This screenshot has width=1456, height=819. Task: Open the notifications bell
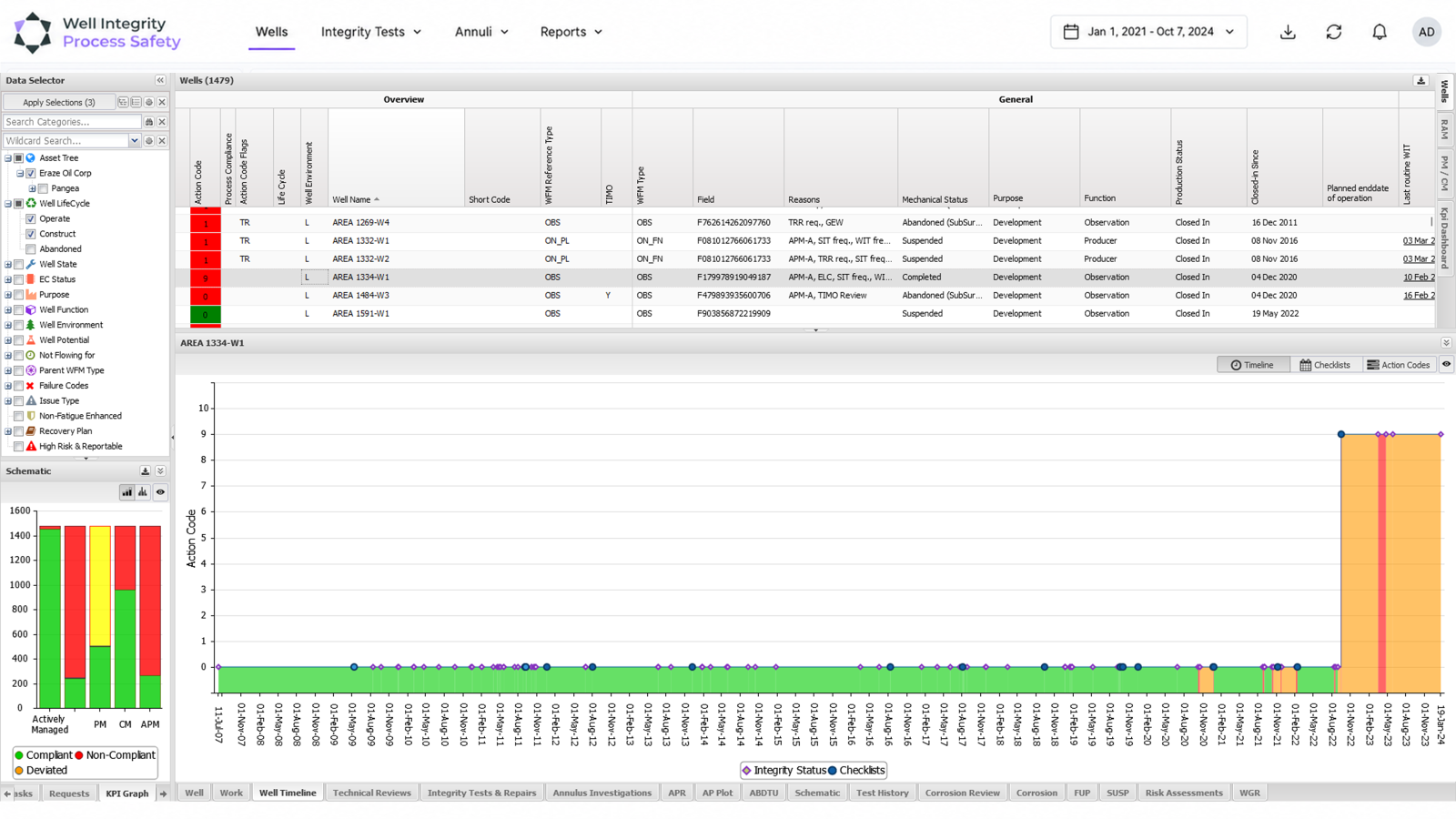tap(1380, 32)
